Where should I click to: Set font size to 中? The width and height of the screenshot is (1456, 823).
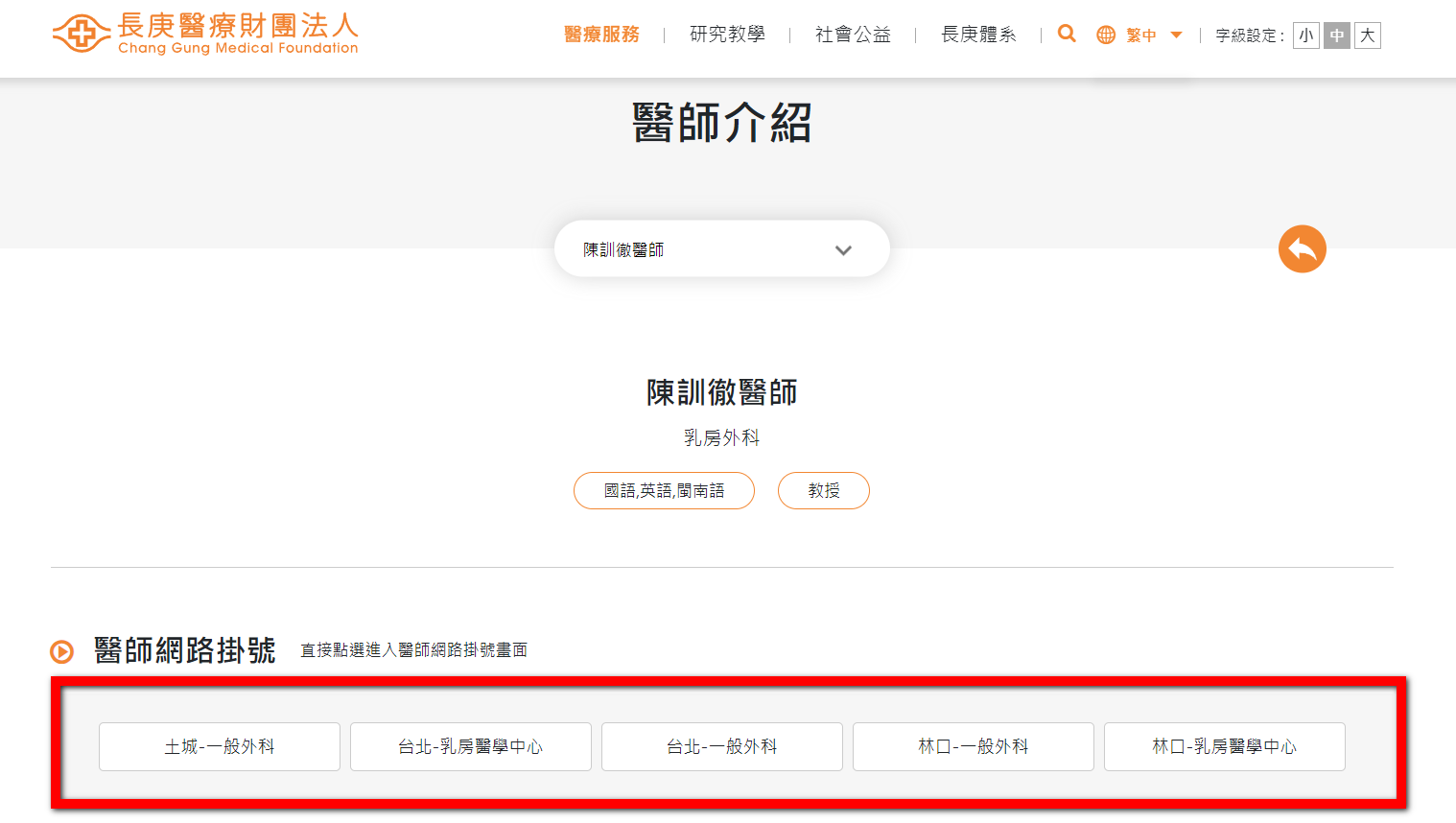click(x=1337, y=35)
